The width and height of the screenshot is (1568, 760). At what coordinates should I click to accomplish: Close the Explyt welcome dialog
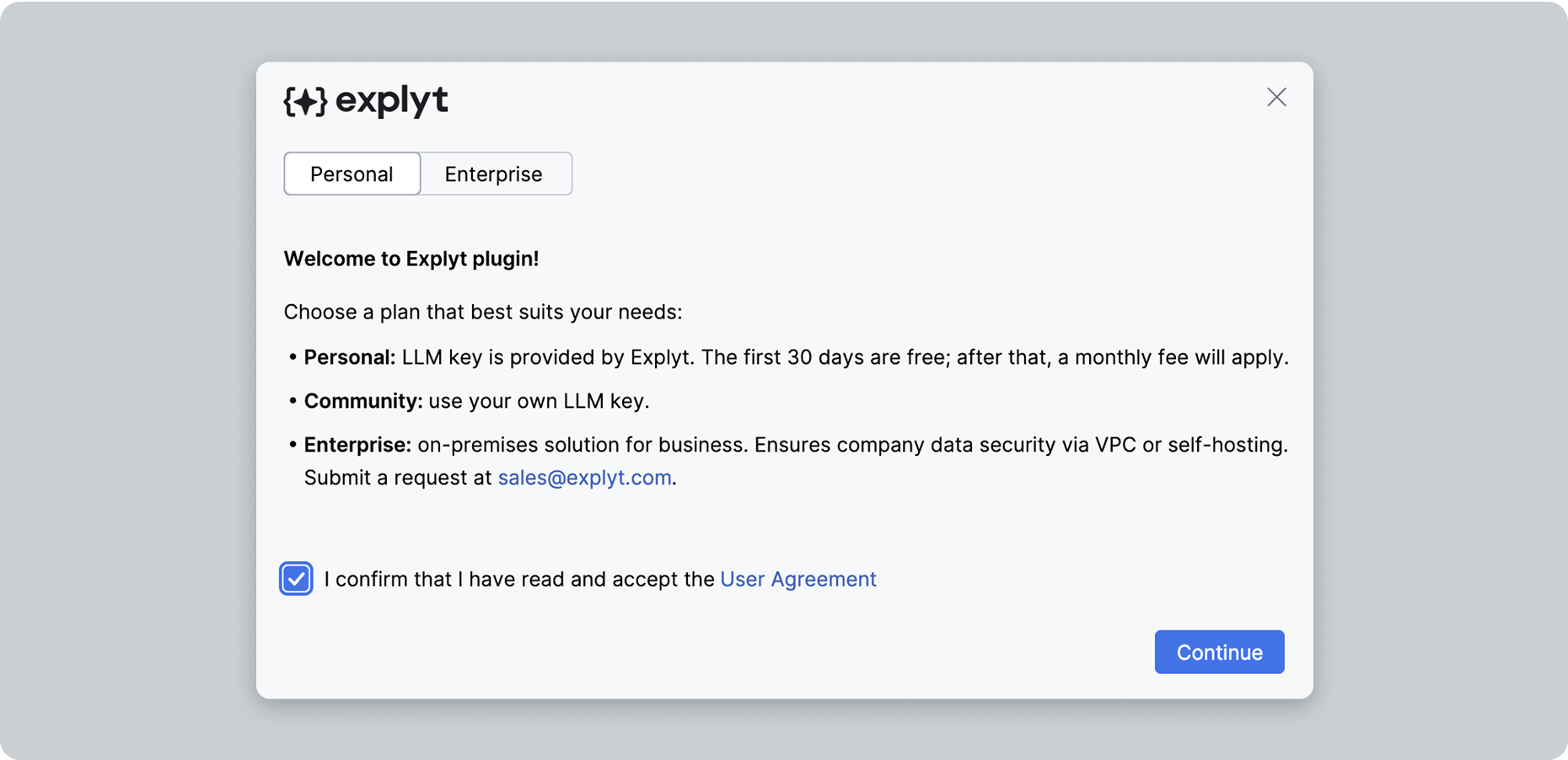coord(1276,97)
